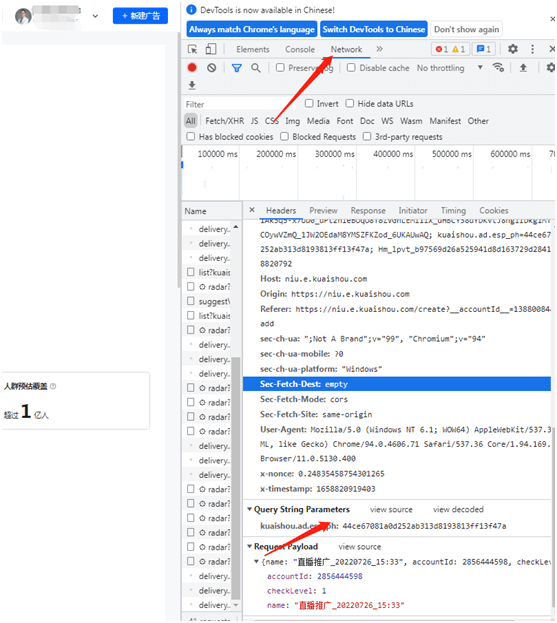The height and width of the screenshot is (623, 557).
Task: Switch to the Console tab
Action: pyautogui.click(x=300, y=49)
